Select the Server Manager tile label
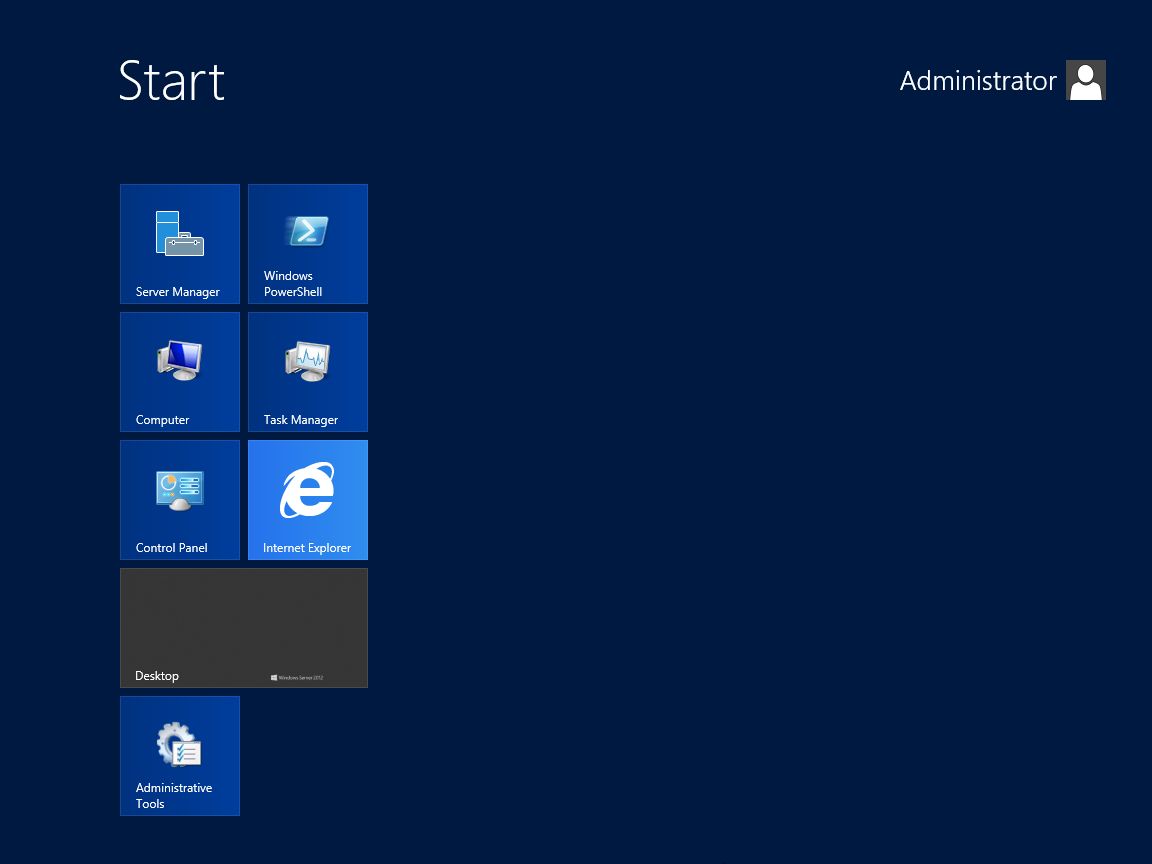 click(x=178, y=292)
